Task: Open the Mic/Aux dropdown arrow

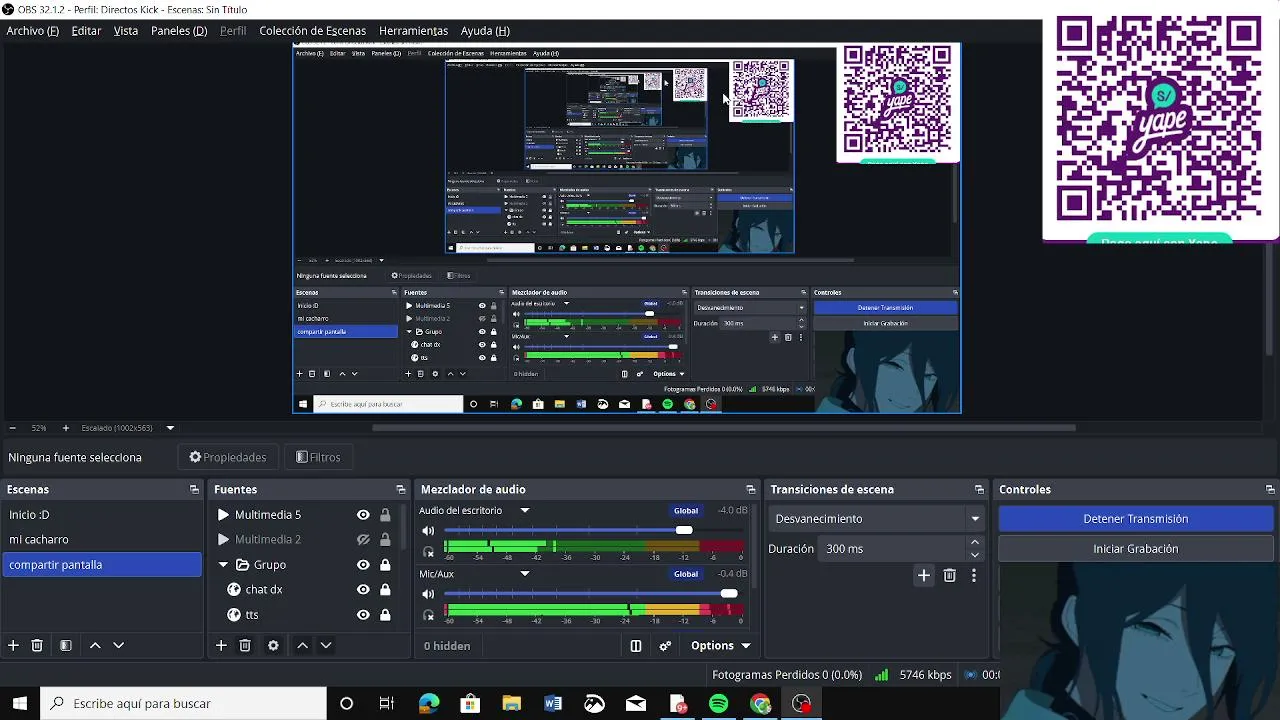Action: [x=524, y=574]
